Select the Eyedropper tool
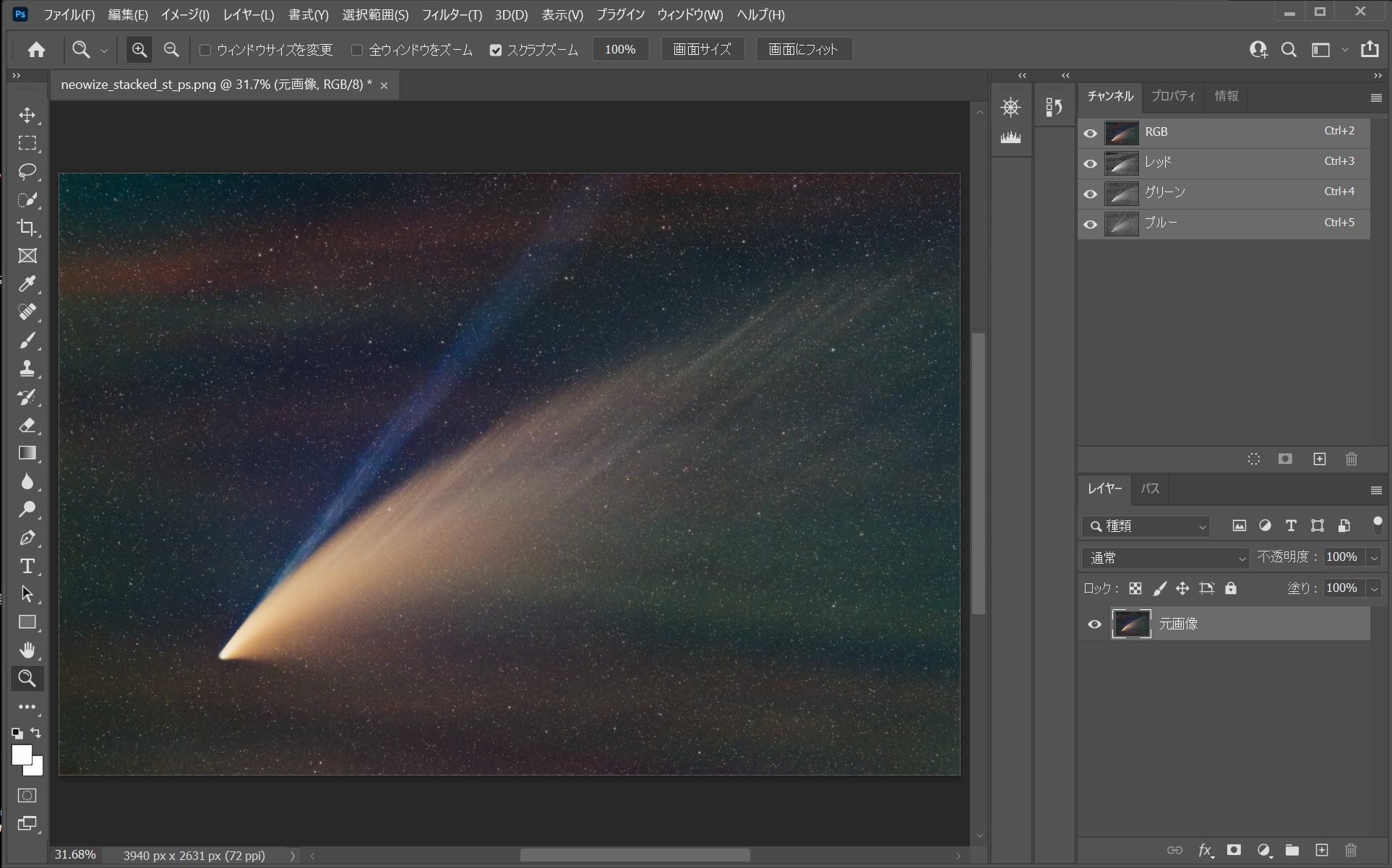The image size is (1392, 868). (27, 284)
